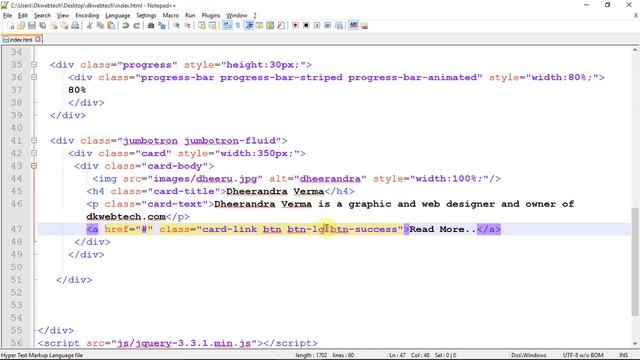
Task: Click the Copy toolbar icon
Action: click(x=100, y=26)
